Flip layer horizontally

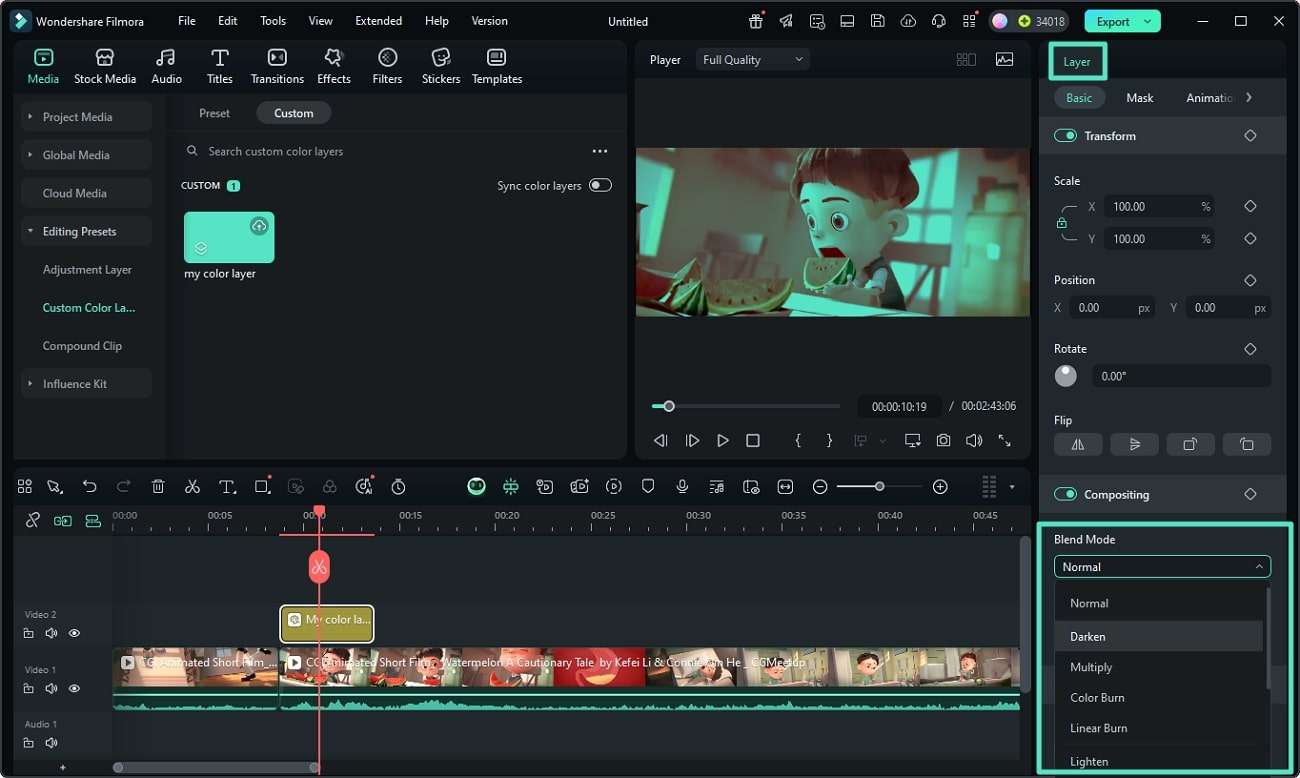click(1078, 445)
